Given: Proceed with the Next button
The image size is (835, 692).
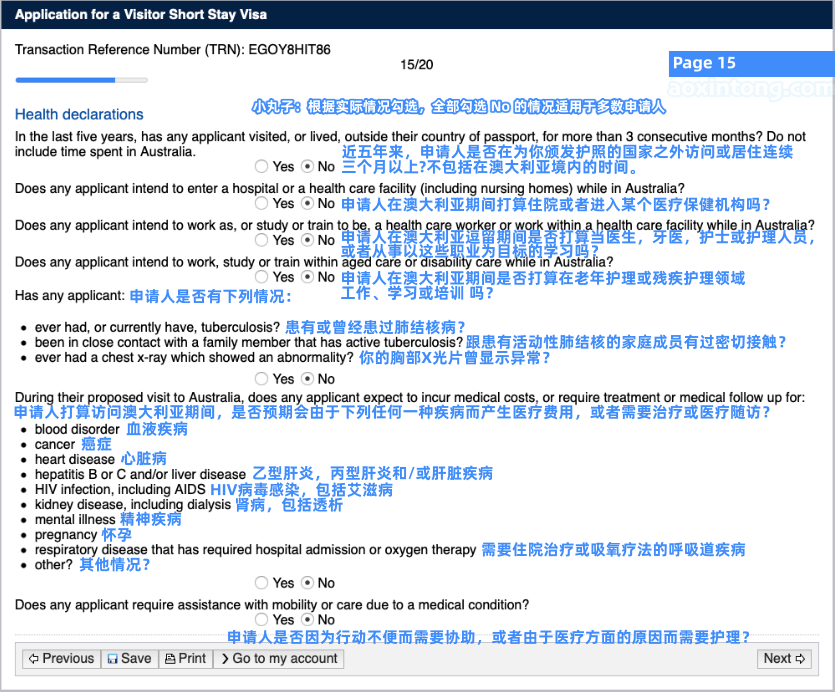Looking at the screenshot, I should pyautogui.click(x=784, y=658).
